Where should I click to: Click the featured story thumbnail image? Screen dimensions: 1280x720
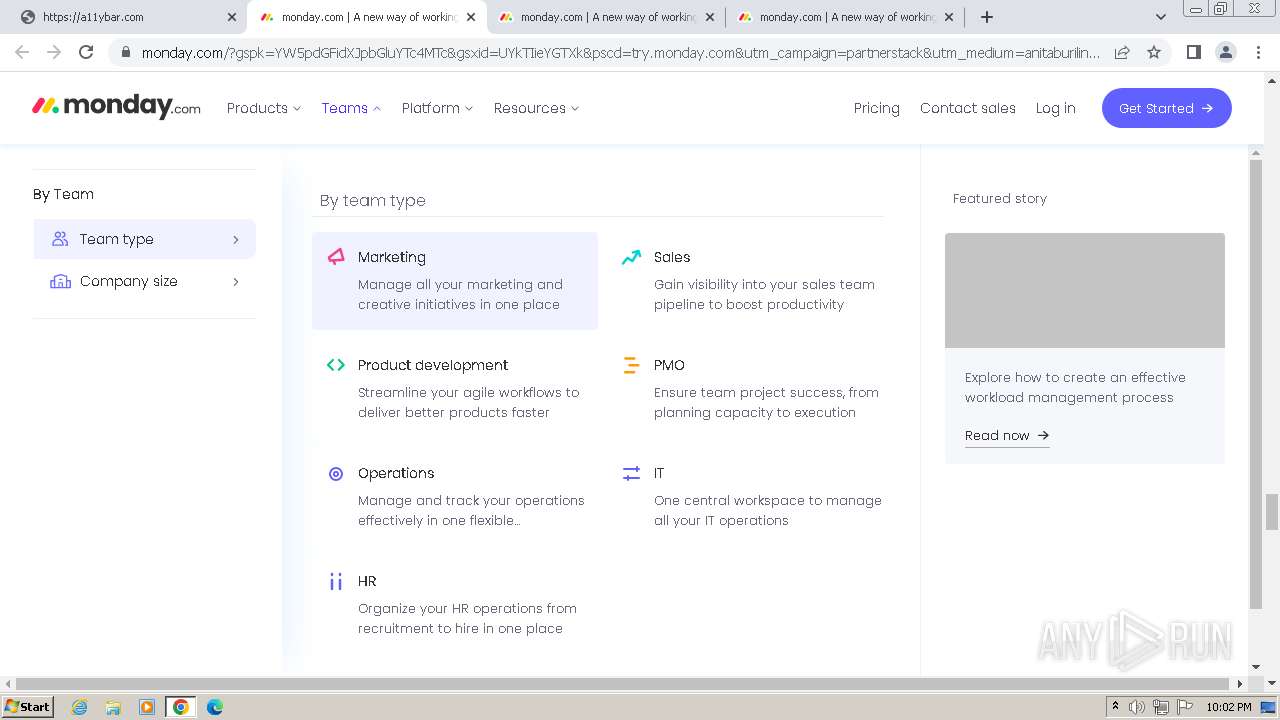coord(1085,290)
